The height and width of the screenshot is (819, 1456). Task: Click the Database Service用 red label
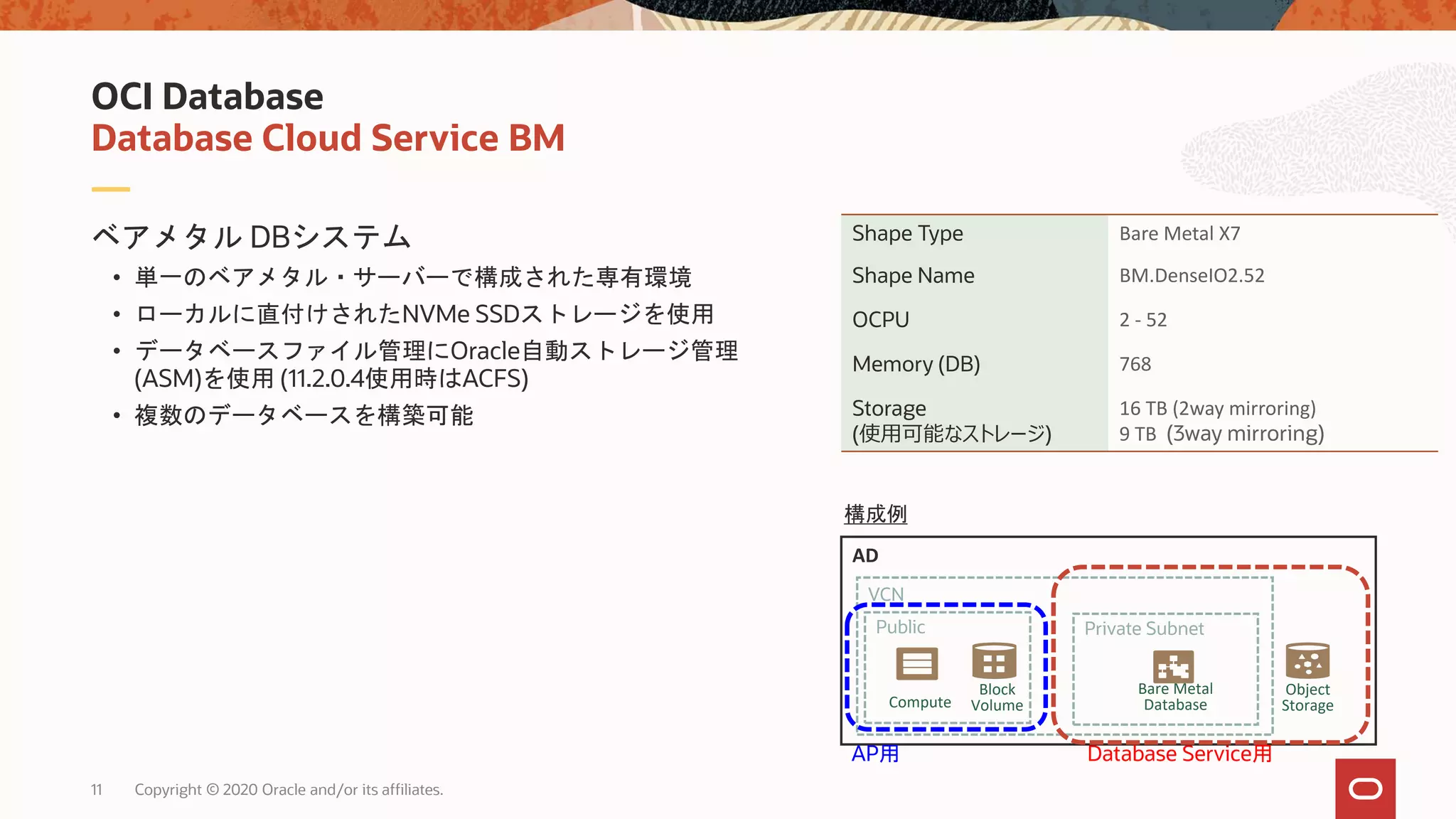1179,754
